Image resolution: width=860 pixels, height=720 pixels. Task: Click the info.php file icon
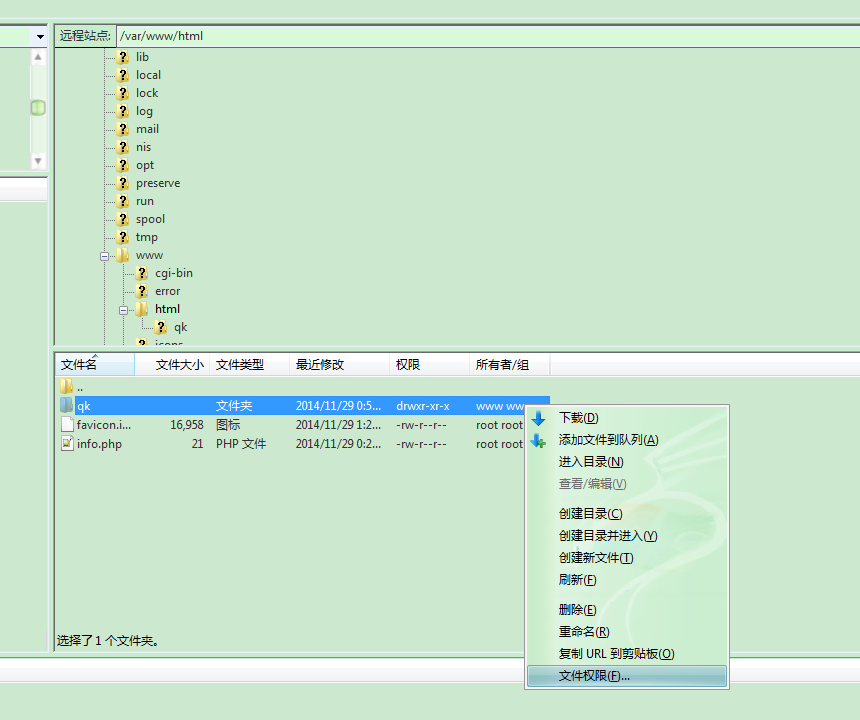[x=67, y=444]
